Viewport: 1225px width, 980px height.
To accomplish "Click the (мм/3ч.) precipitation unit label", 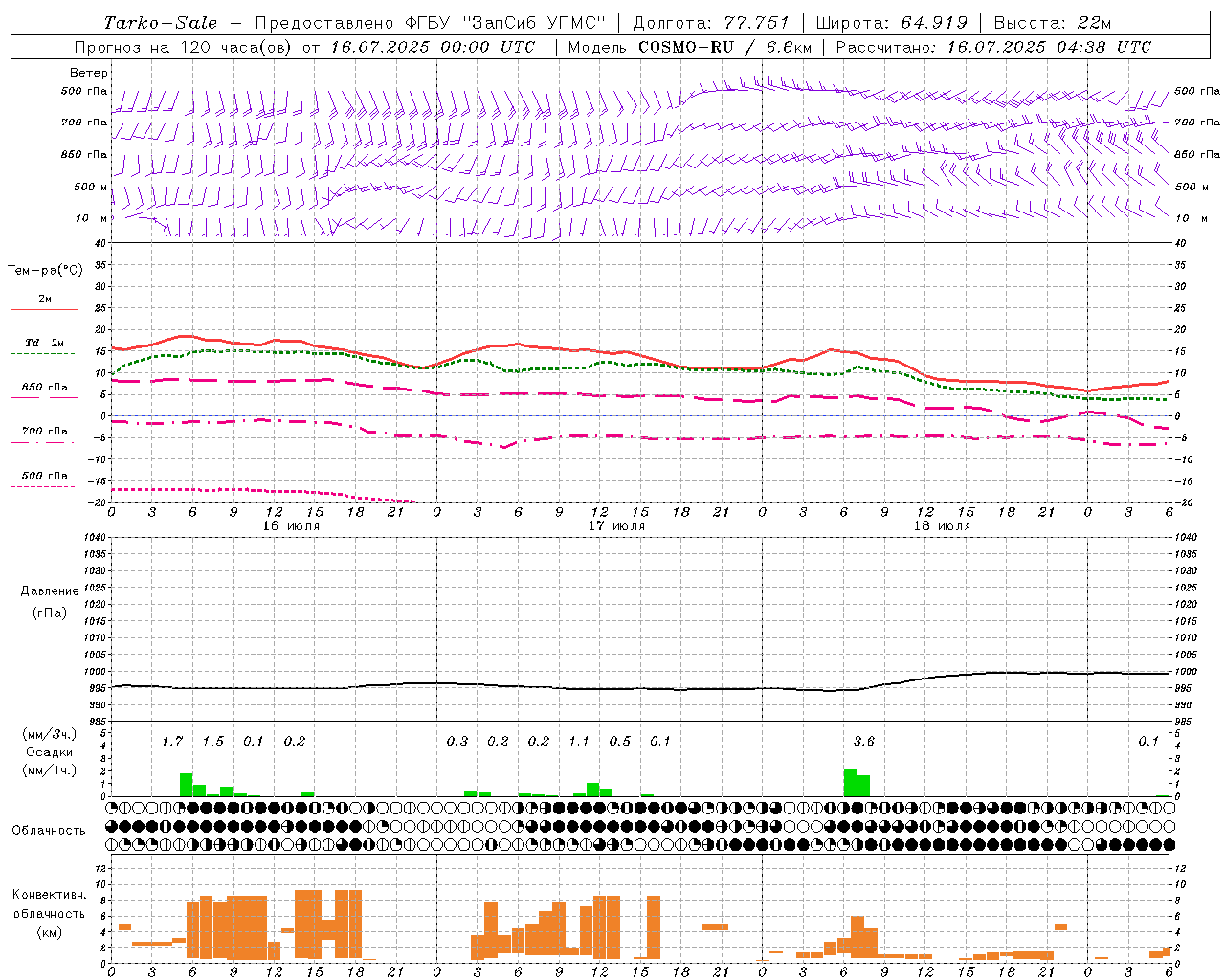I will (x=49, y=734).
